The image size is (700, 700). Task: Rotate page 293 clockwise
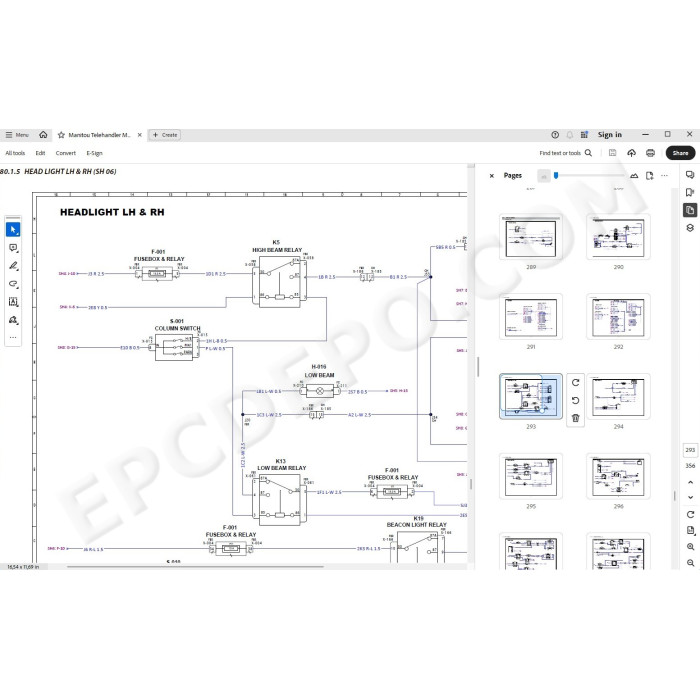click(575, 383)
